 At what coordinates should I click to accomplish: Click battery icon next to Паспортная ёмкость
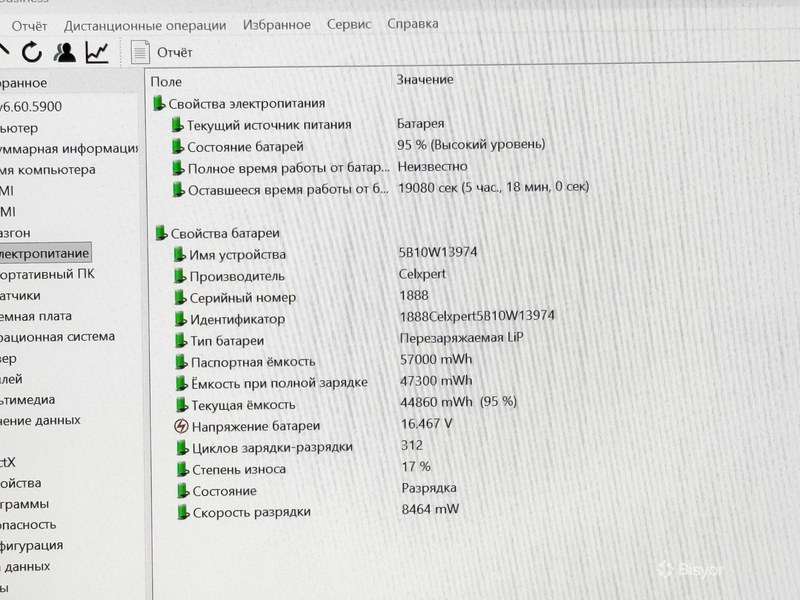181,362
